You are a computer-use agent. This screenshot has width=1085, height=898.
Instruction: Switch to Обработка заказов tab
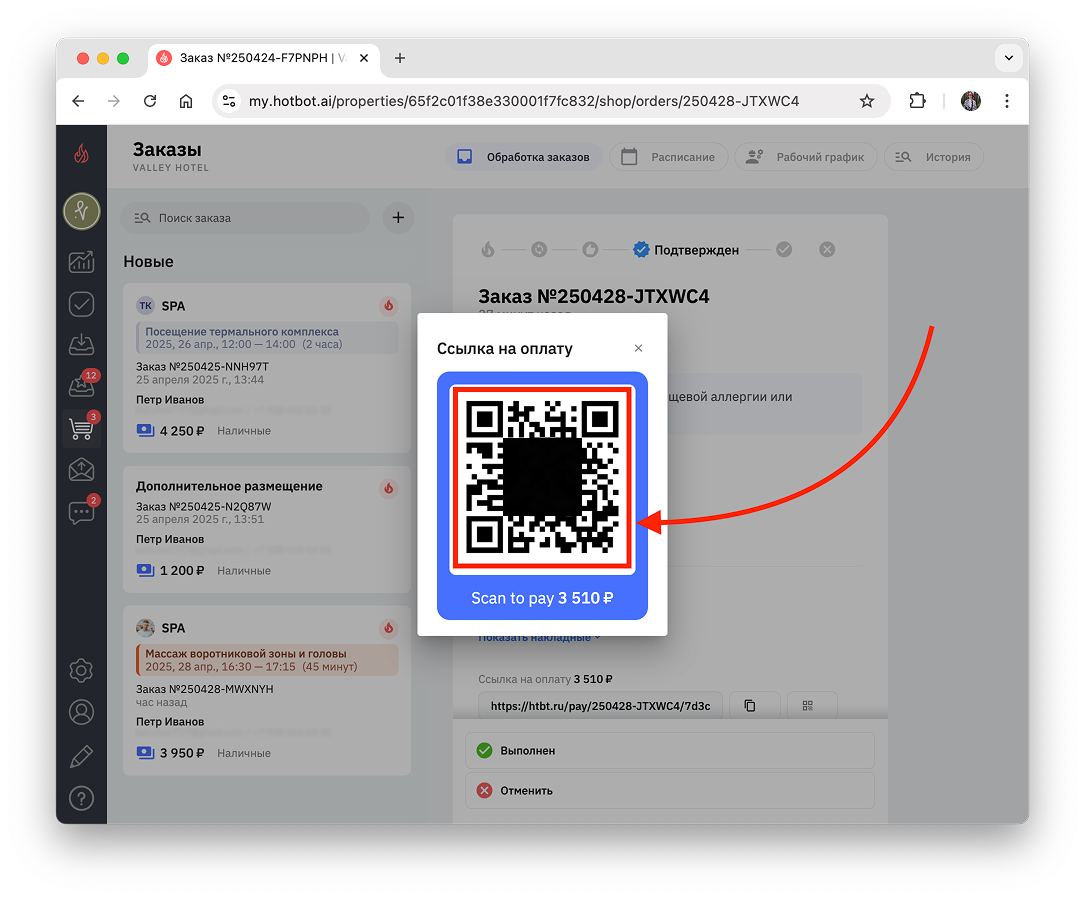click(x=524, y=157)
